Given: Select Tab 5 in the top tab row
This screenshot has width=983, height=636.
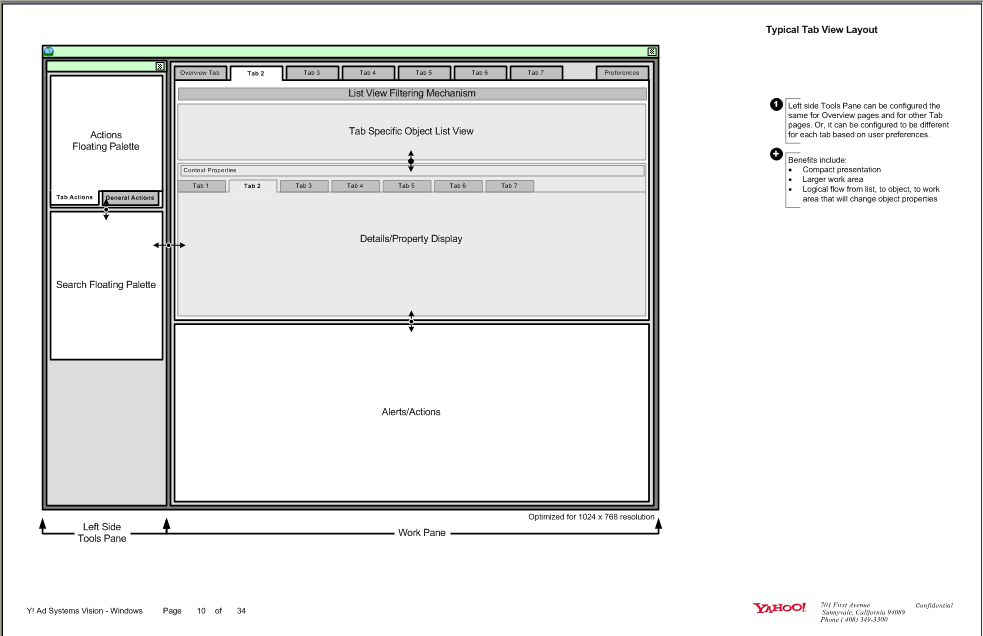Looking at the screenshot, I should (424, 72).
